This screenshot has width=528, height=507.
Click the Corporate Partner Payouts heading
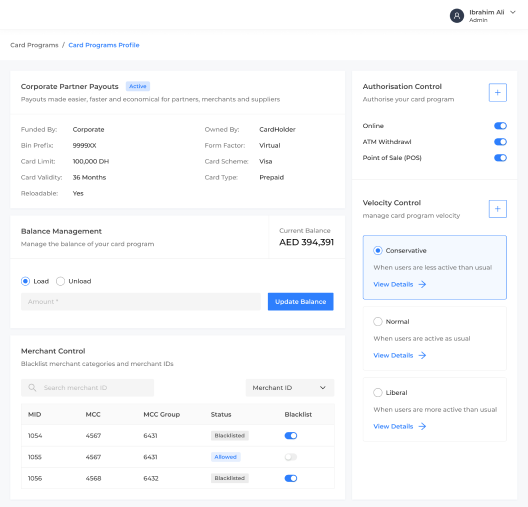(70, 87)
